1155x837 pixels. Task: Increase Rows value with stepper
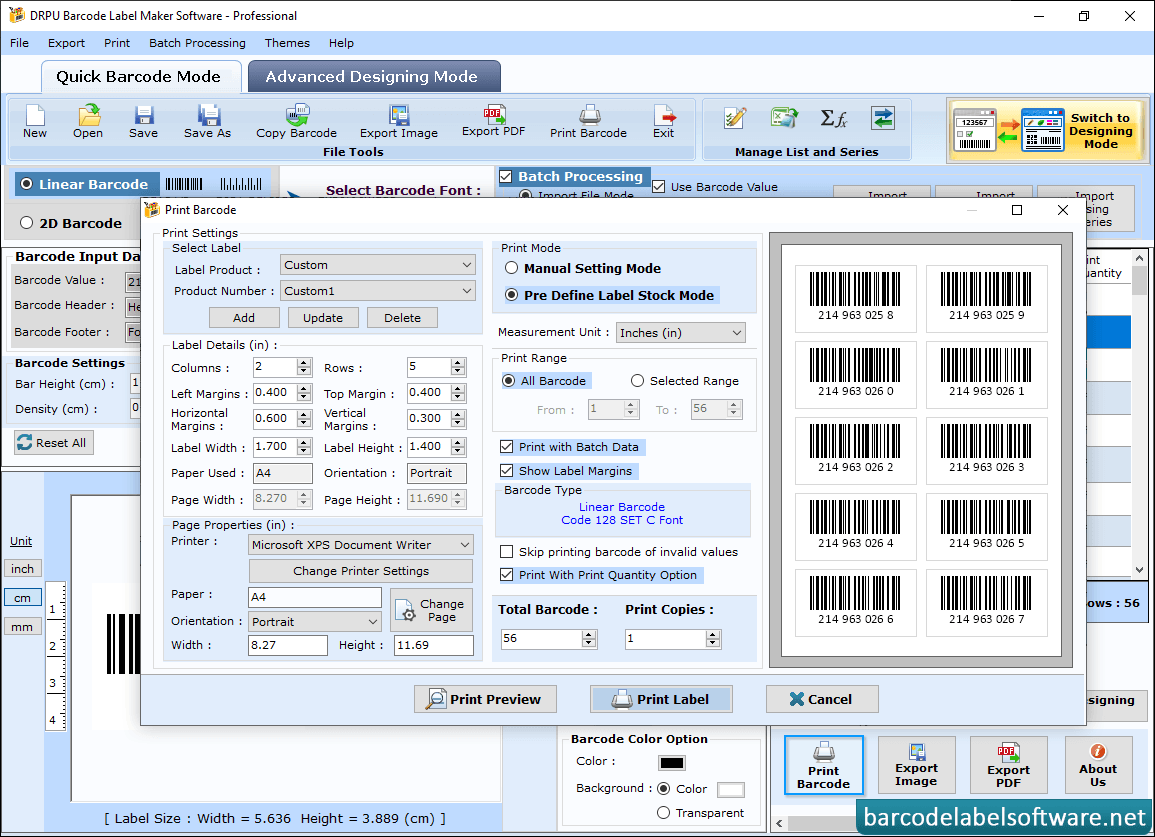458,363
